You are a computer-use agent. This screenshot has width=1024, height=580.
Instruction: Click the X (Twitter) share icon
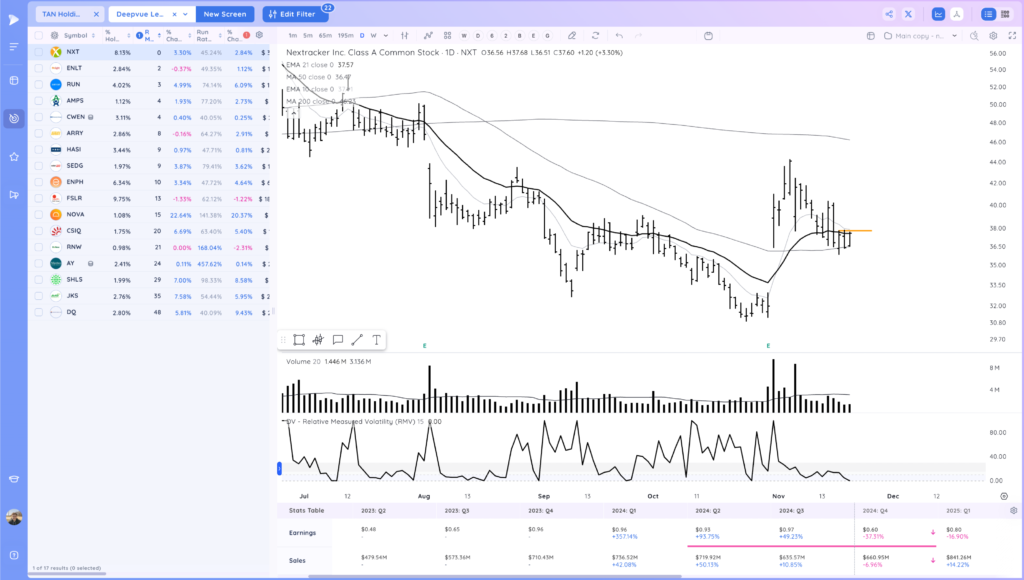point(908,14)
